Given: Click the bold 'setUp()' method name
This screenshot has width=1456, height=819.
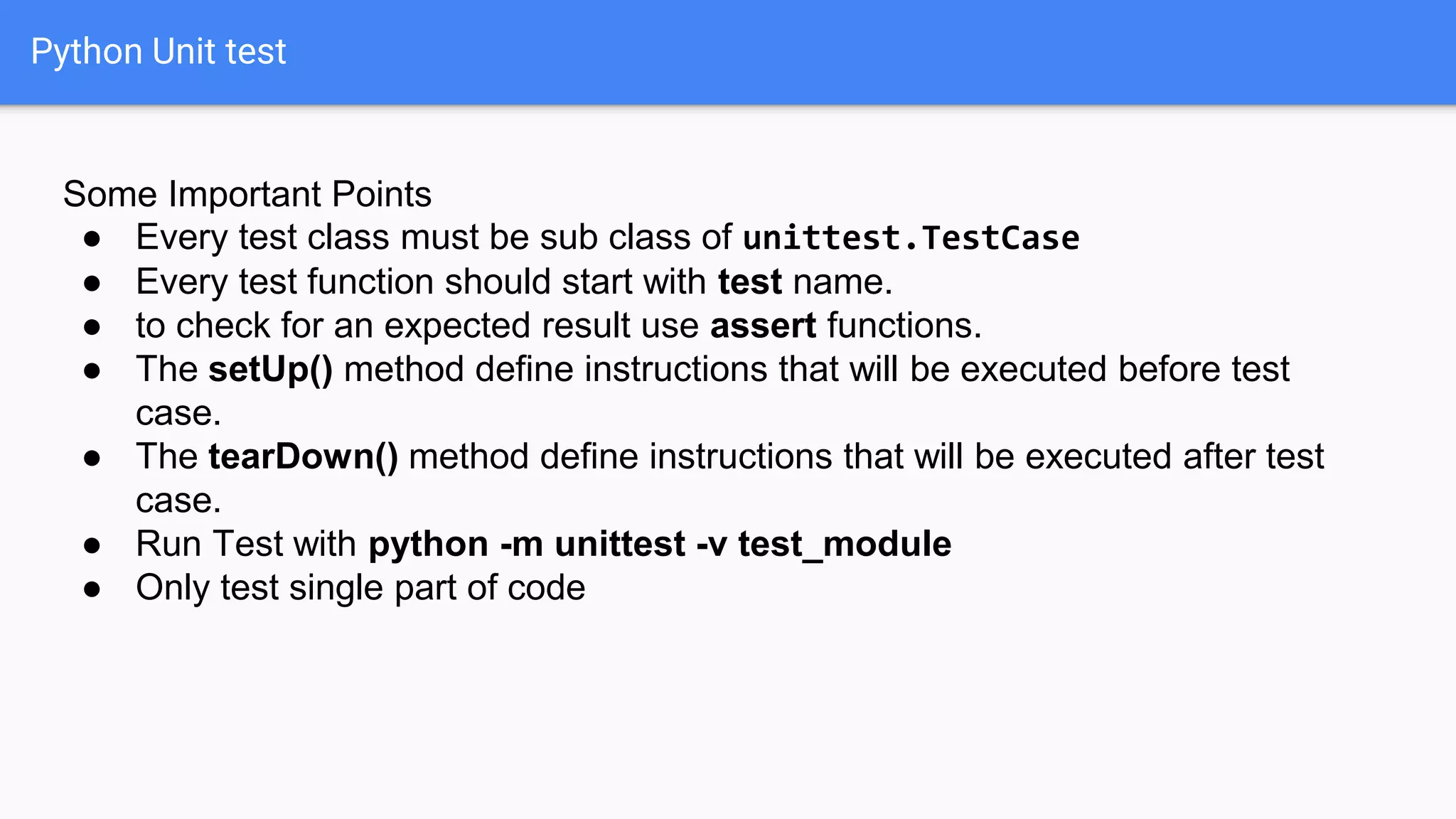Looking at the screenshot, I should click(x=271, y=370).
